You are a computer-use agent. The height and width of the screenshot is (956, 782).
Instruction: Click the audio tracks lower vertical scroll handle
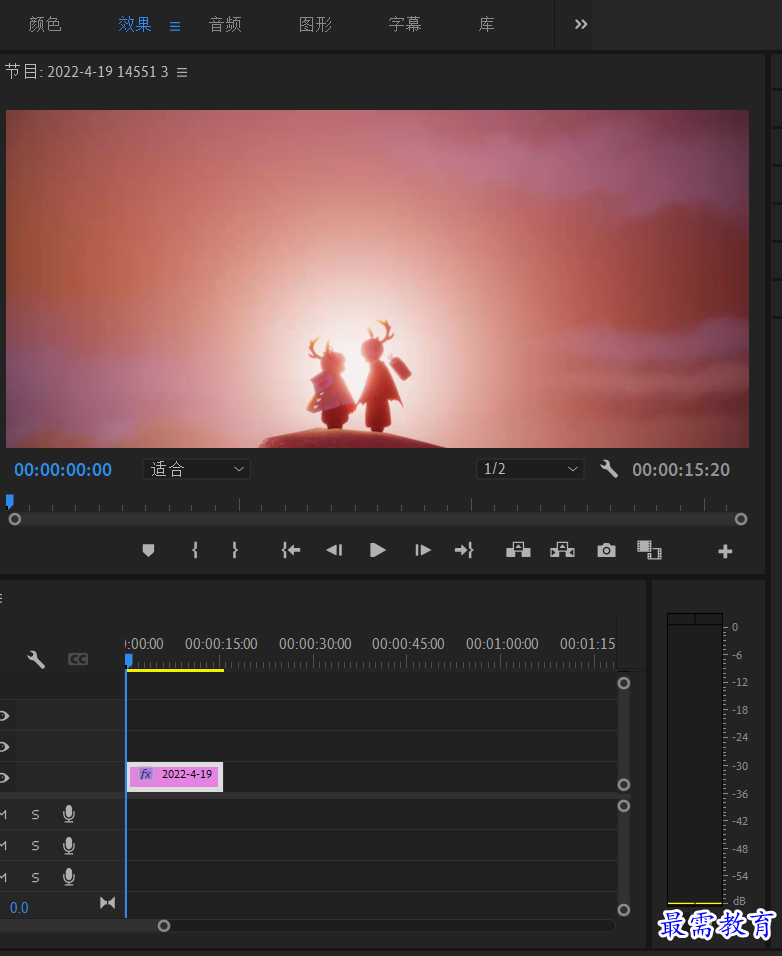[624, 910]
